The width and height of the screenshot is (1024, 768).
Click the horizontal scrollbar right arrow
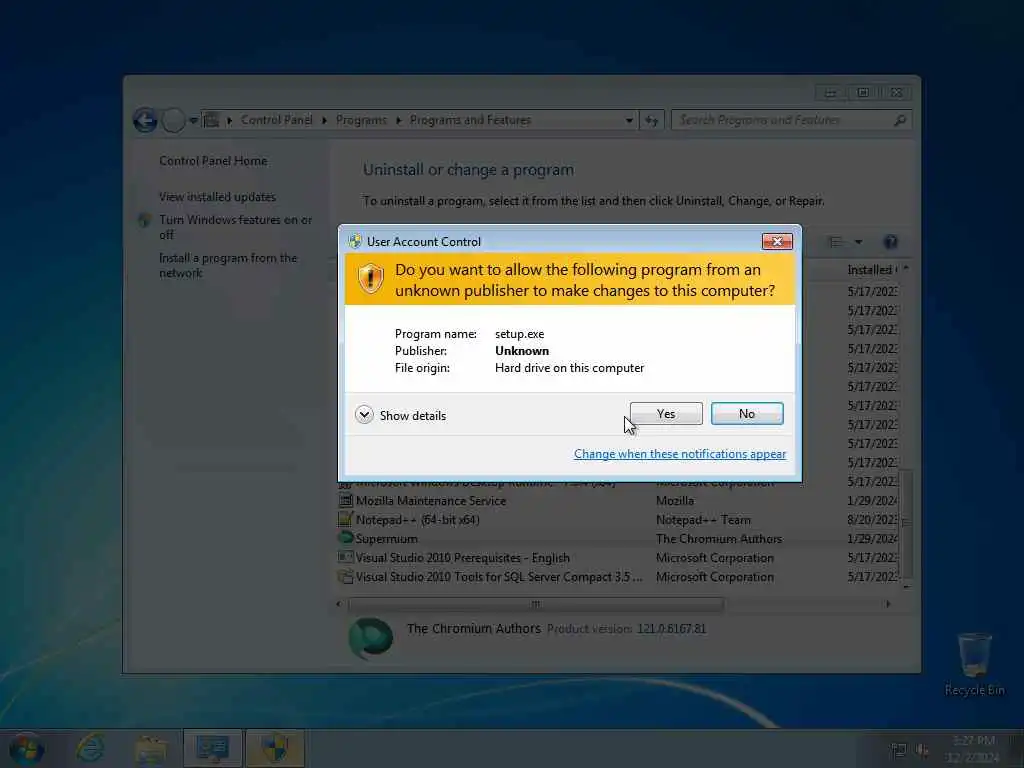coord(888,604)
